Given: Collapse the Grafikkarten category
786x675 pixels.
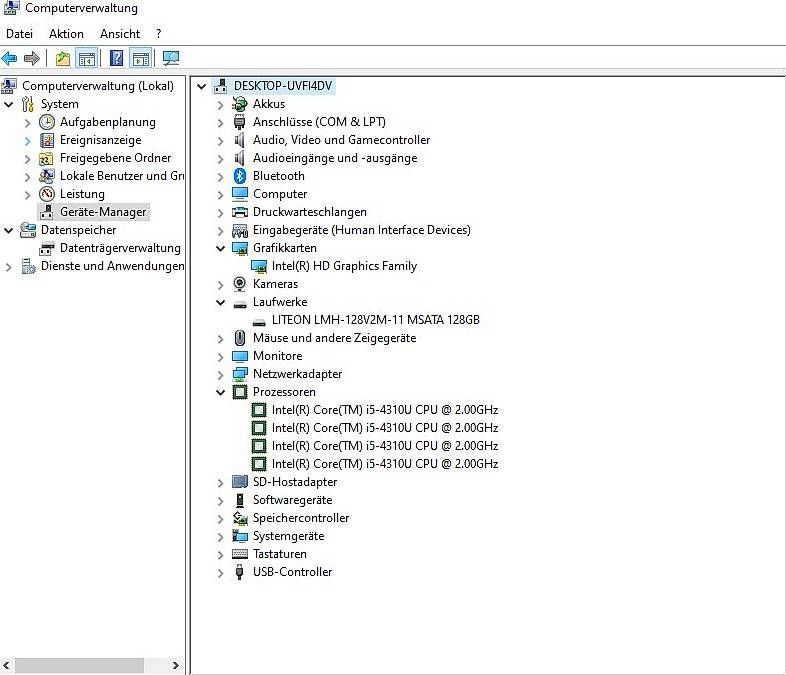Looking at the screenshot, I should [221, 248].
